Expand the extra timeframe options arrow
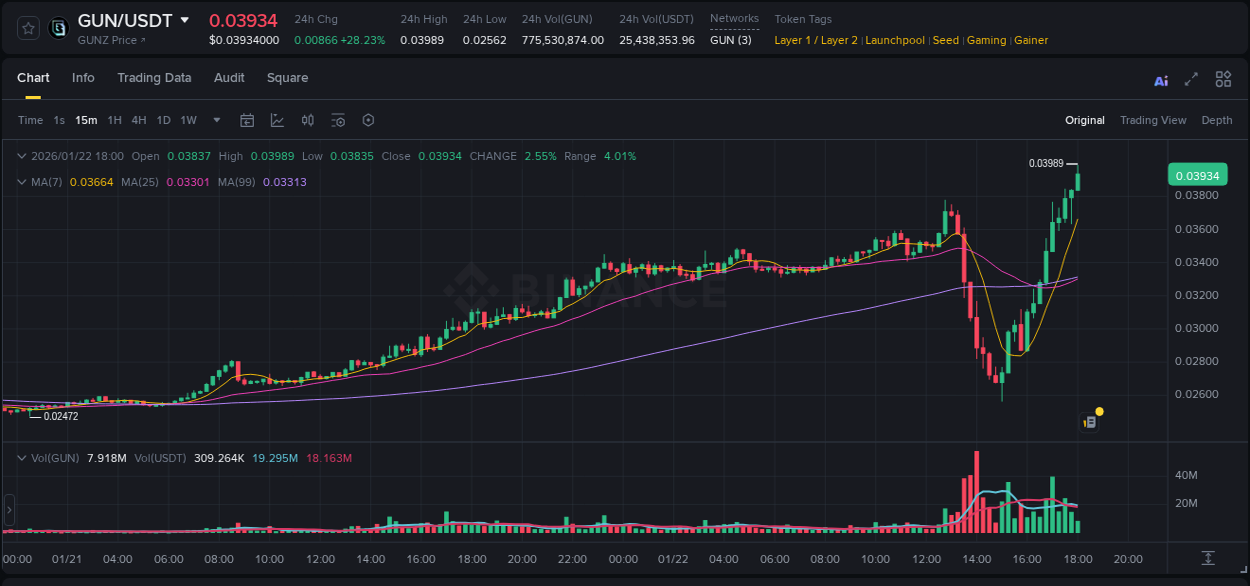 point(216,120)
